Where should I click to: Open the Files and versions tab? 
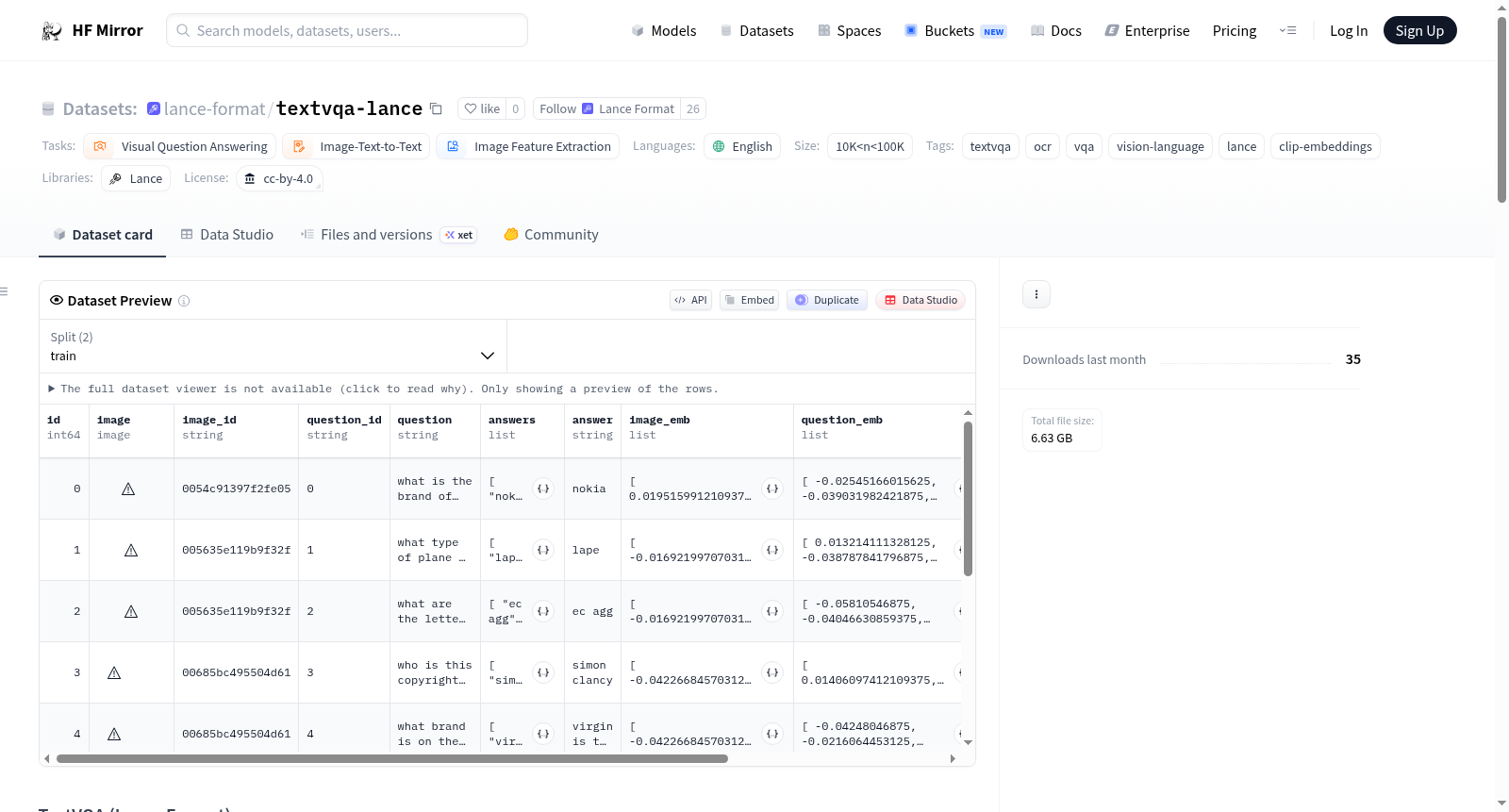tap(389, 235)
